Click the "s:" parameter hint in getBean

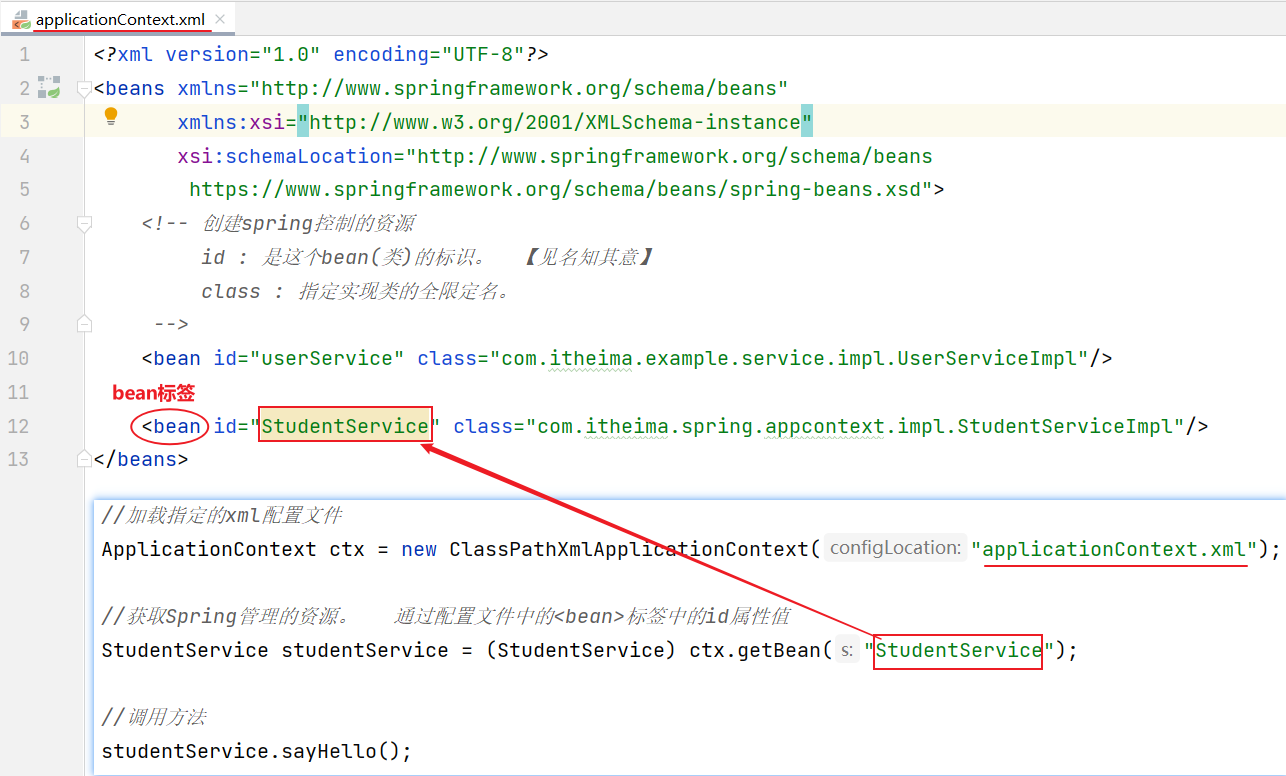coord(846,650)
